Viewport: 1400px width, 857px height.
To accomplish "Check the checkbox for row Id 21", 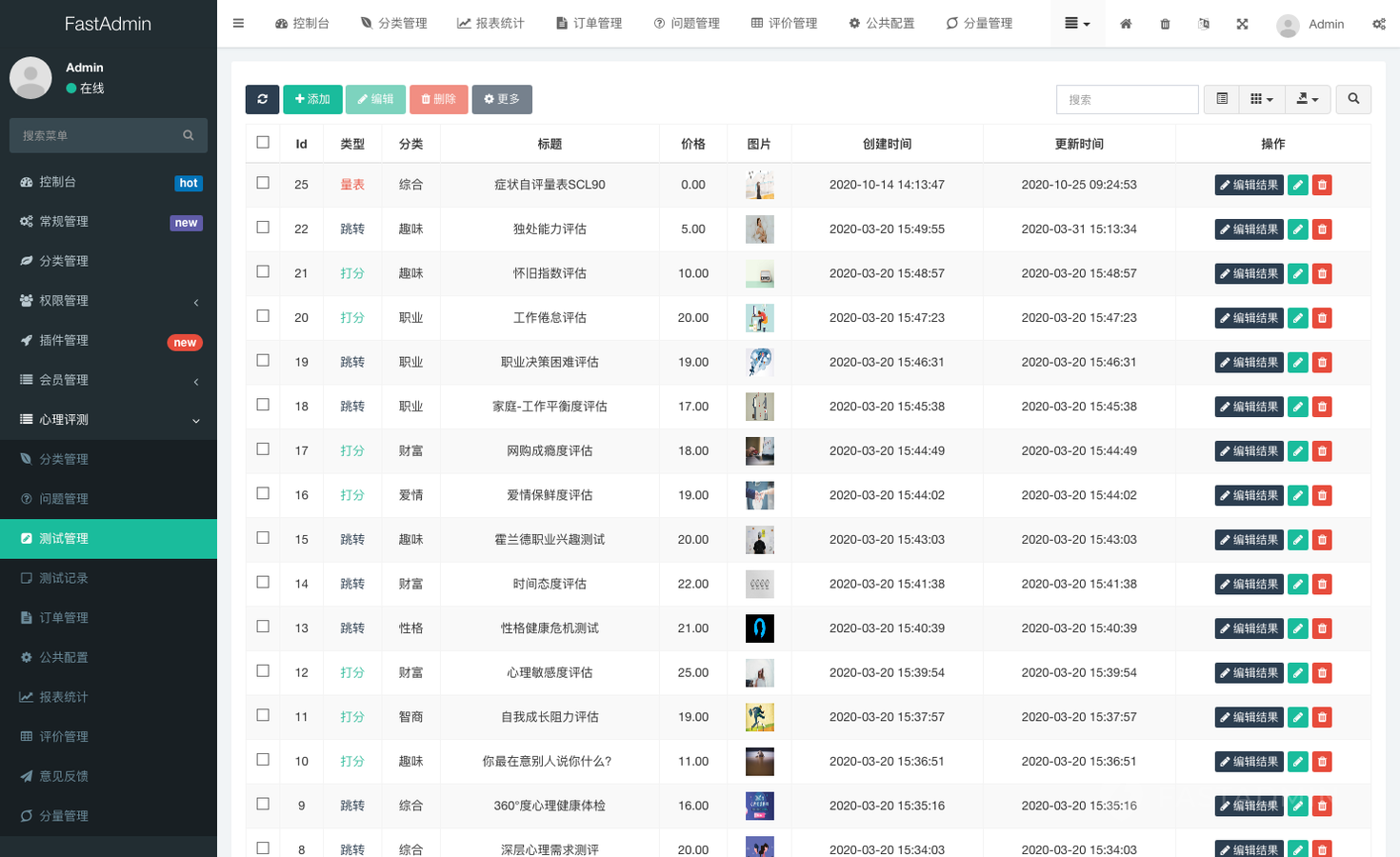I will pyautogui.click(x=263, y=272).
